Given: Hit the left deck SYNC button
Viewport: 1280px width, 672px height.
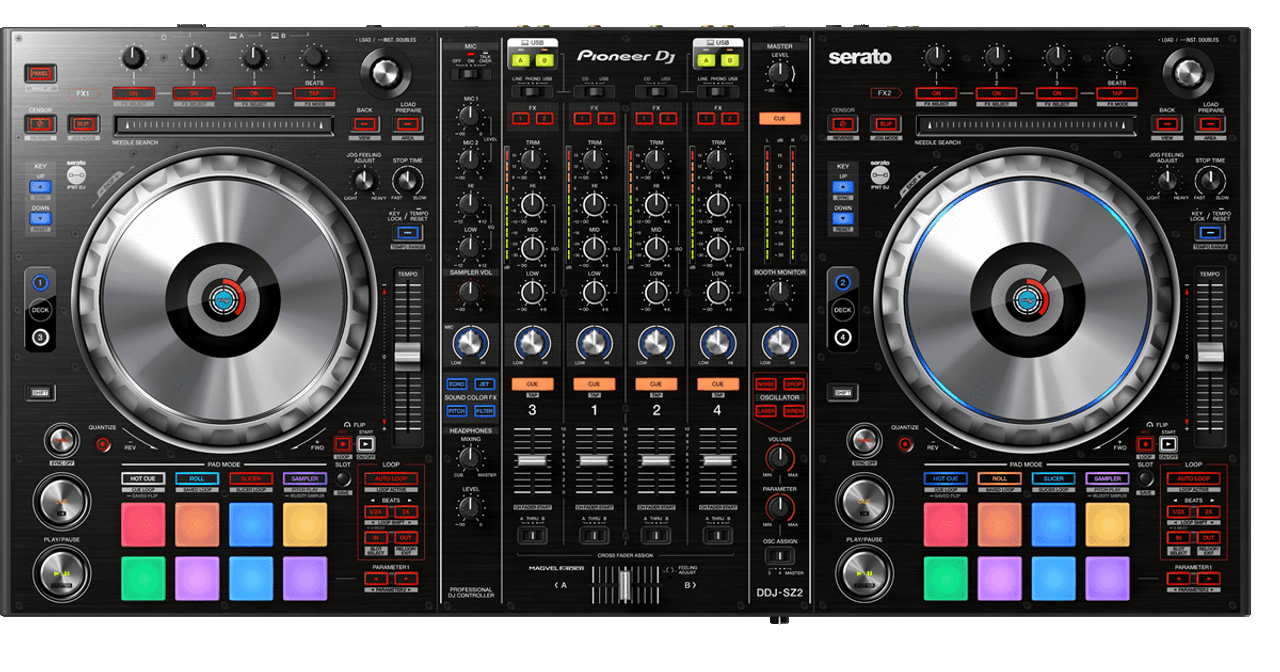Looking at the screenshot, I should point(62,440).
